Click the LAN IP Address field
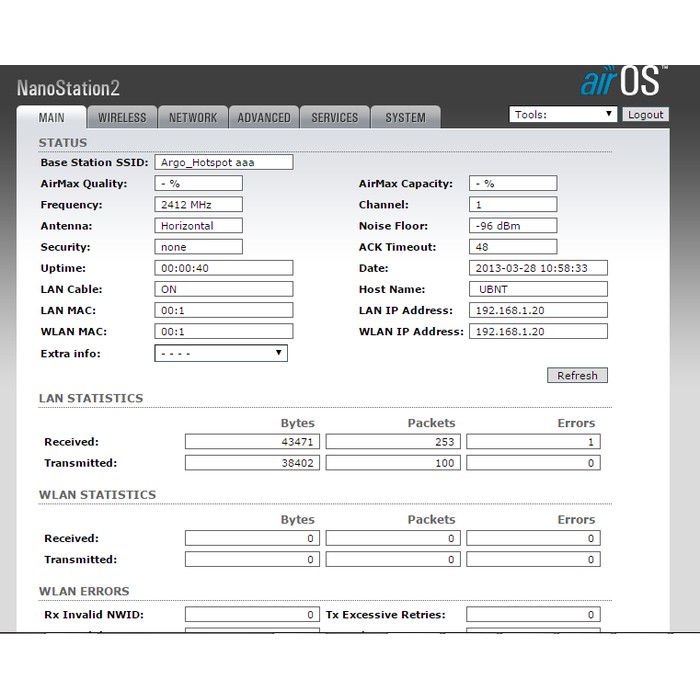The image size is (700, 700). pos(538,310)
